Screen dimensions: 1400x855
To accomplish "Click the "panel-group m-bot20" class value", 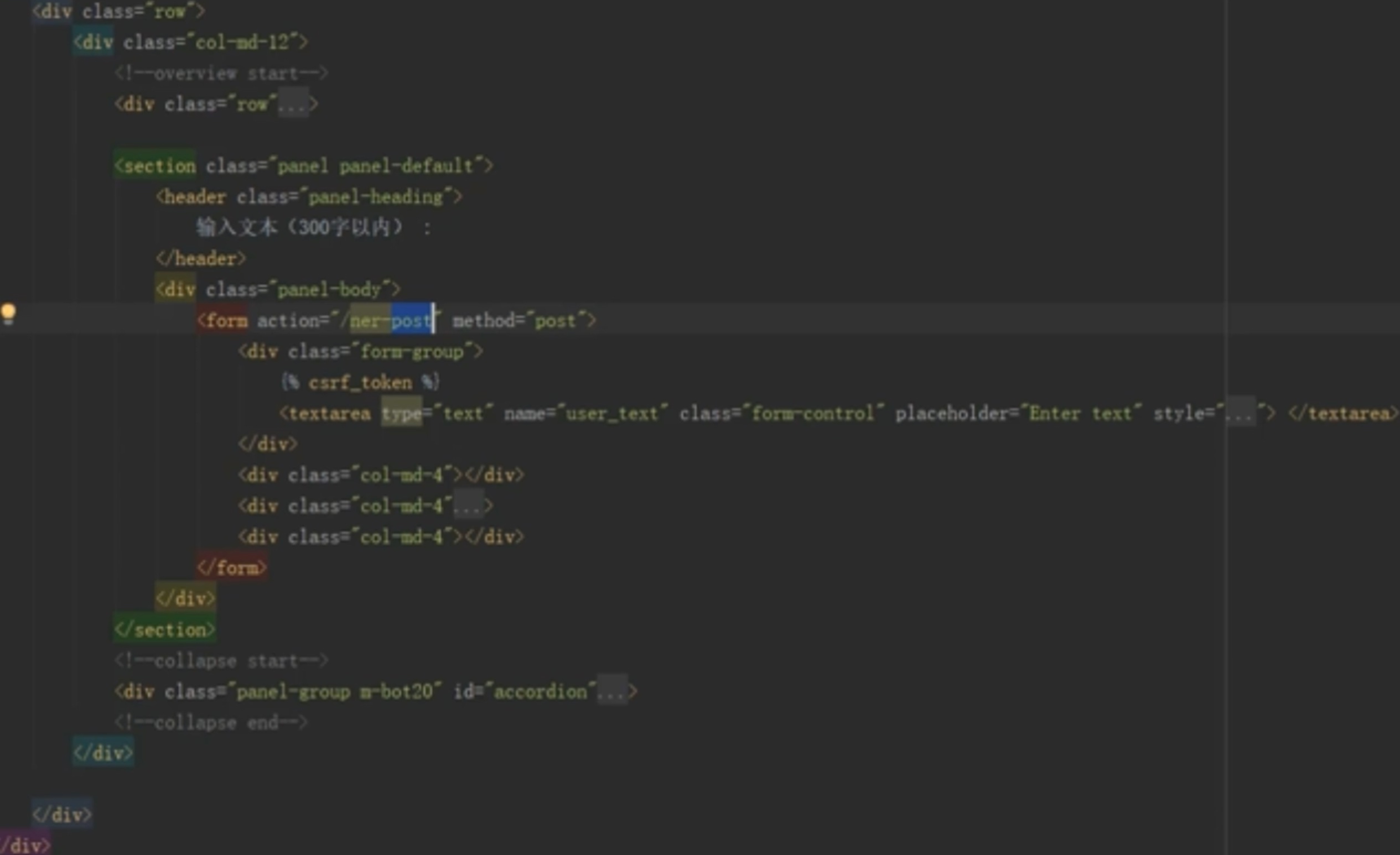I will coord(334,691).
